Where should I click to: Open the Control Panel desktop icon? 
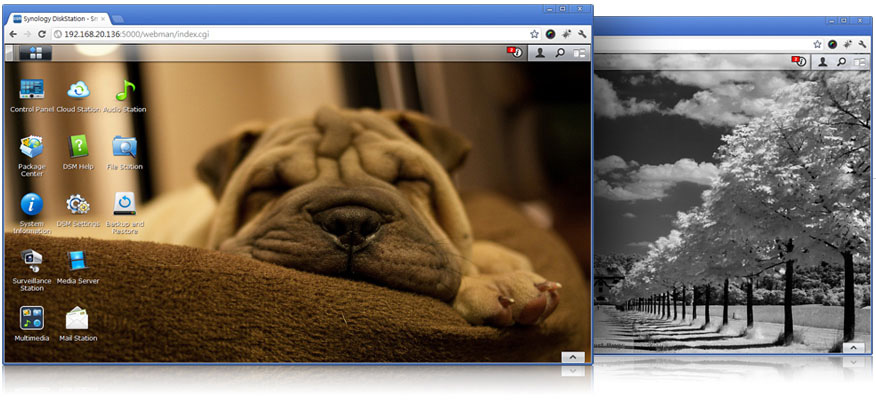[x=31, y=91]
